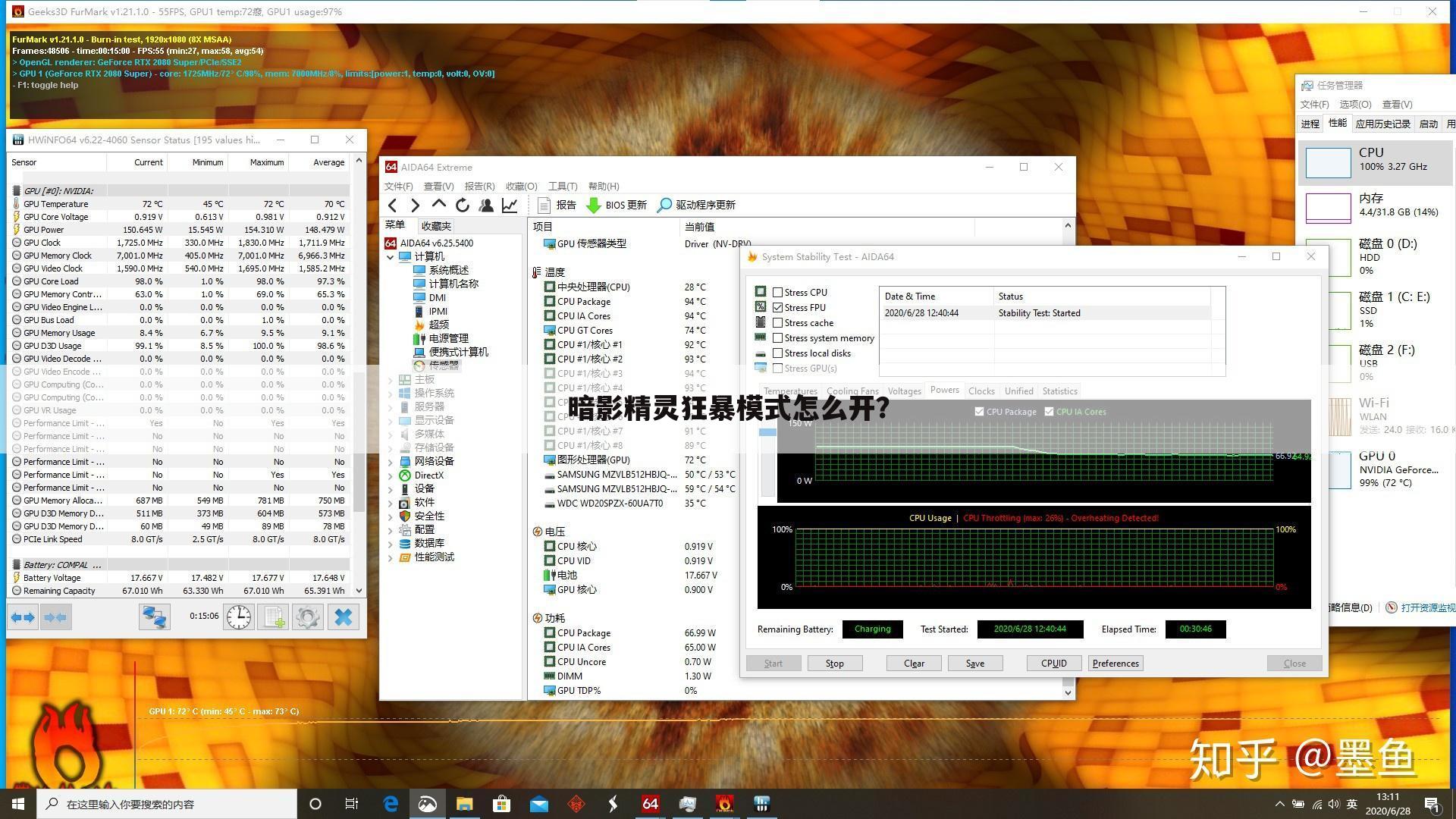Image resolution: width=1456 pixels, height=819 pixels.
Task: Expand 数据库 tree node
Action: point(391,544)
